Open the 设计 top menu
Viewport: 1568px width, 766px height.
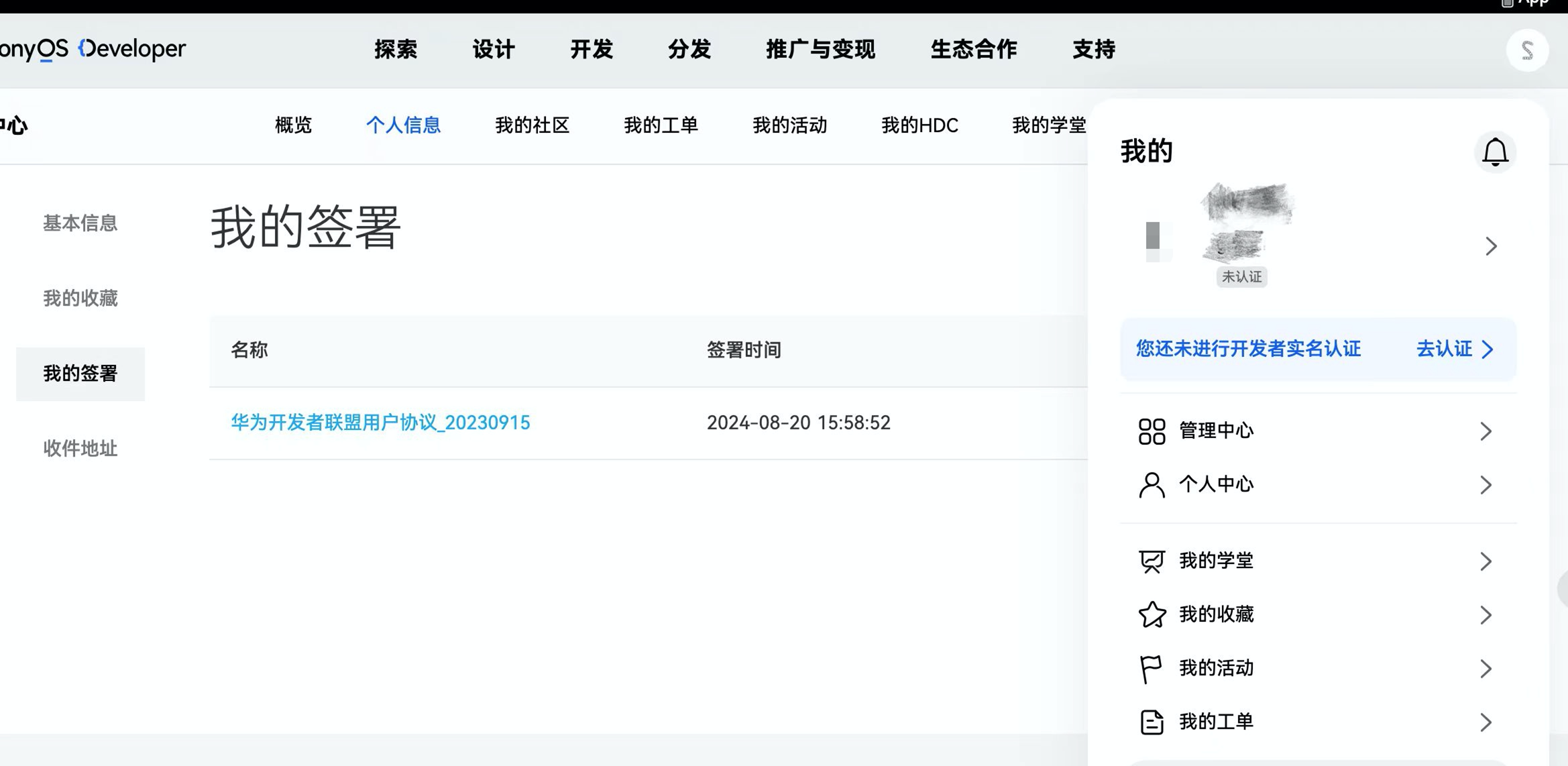click(x=494, y=49)
